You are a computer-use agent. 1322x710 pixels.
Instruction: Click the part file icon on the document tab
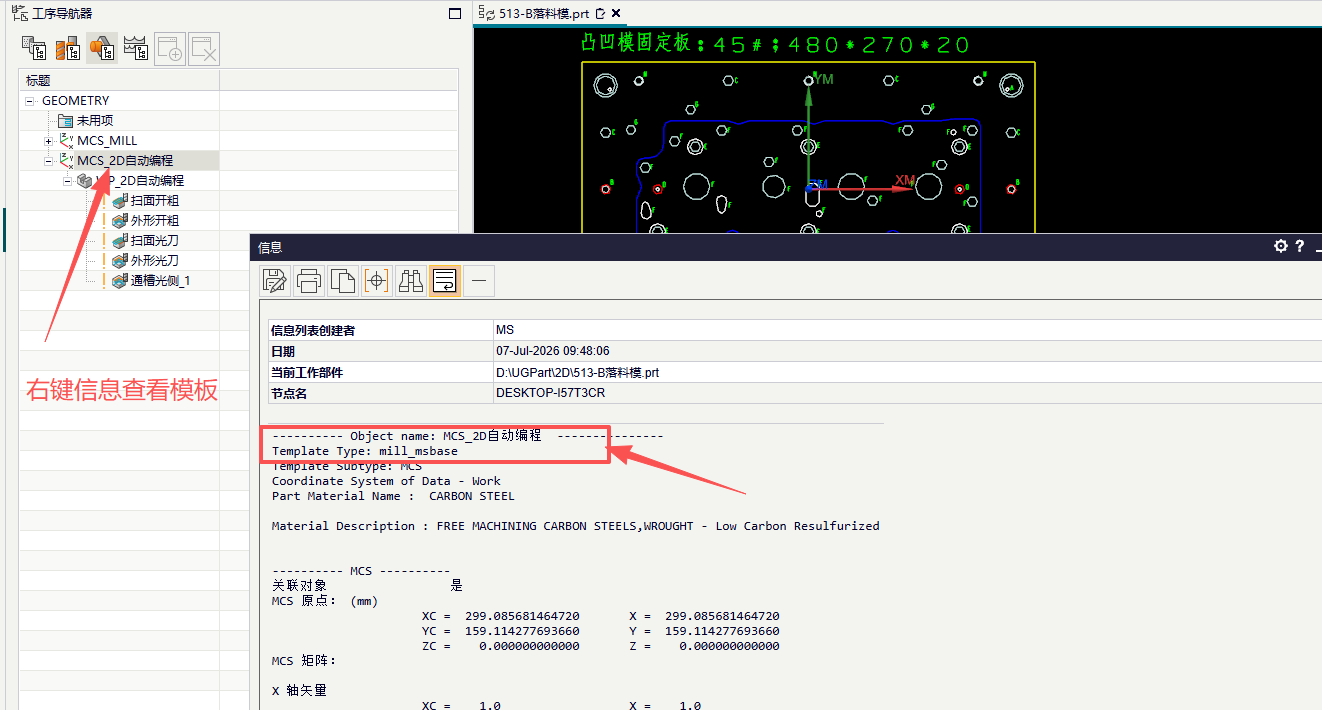pos(487,13)
